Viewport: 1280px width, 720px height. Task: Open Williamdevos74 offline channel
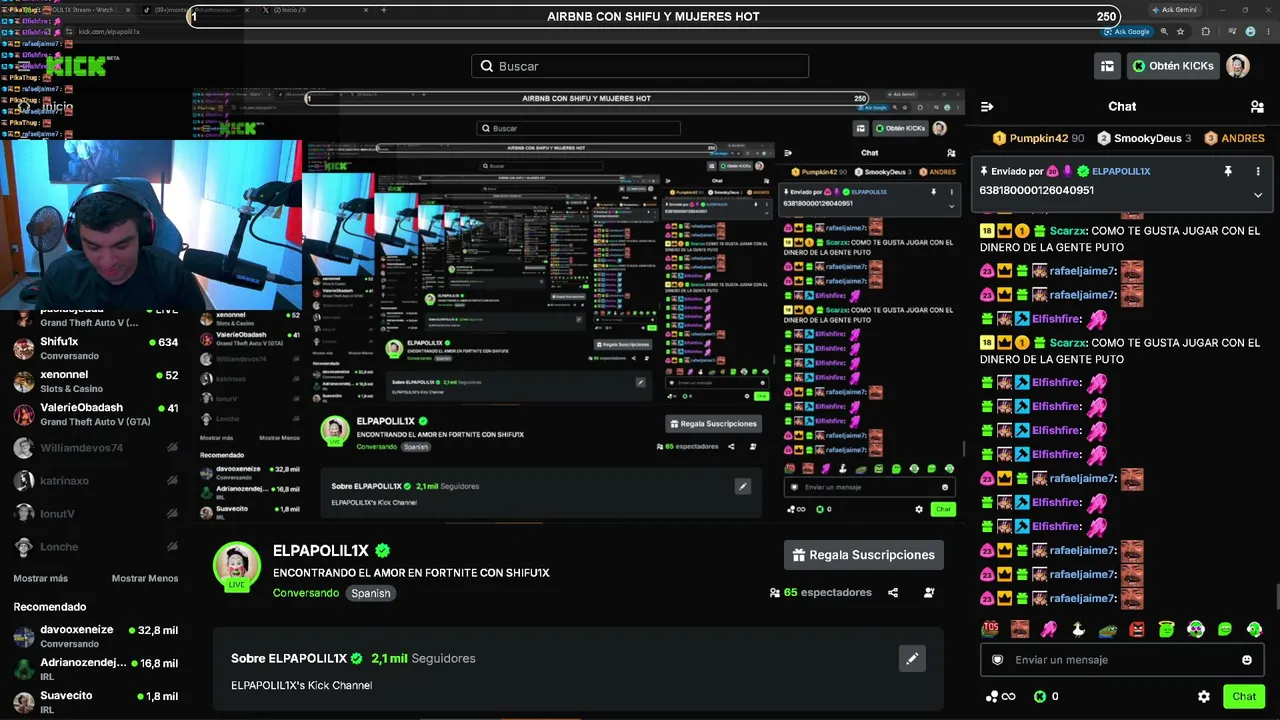(x=96, y=448)
